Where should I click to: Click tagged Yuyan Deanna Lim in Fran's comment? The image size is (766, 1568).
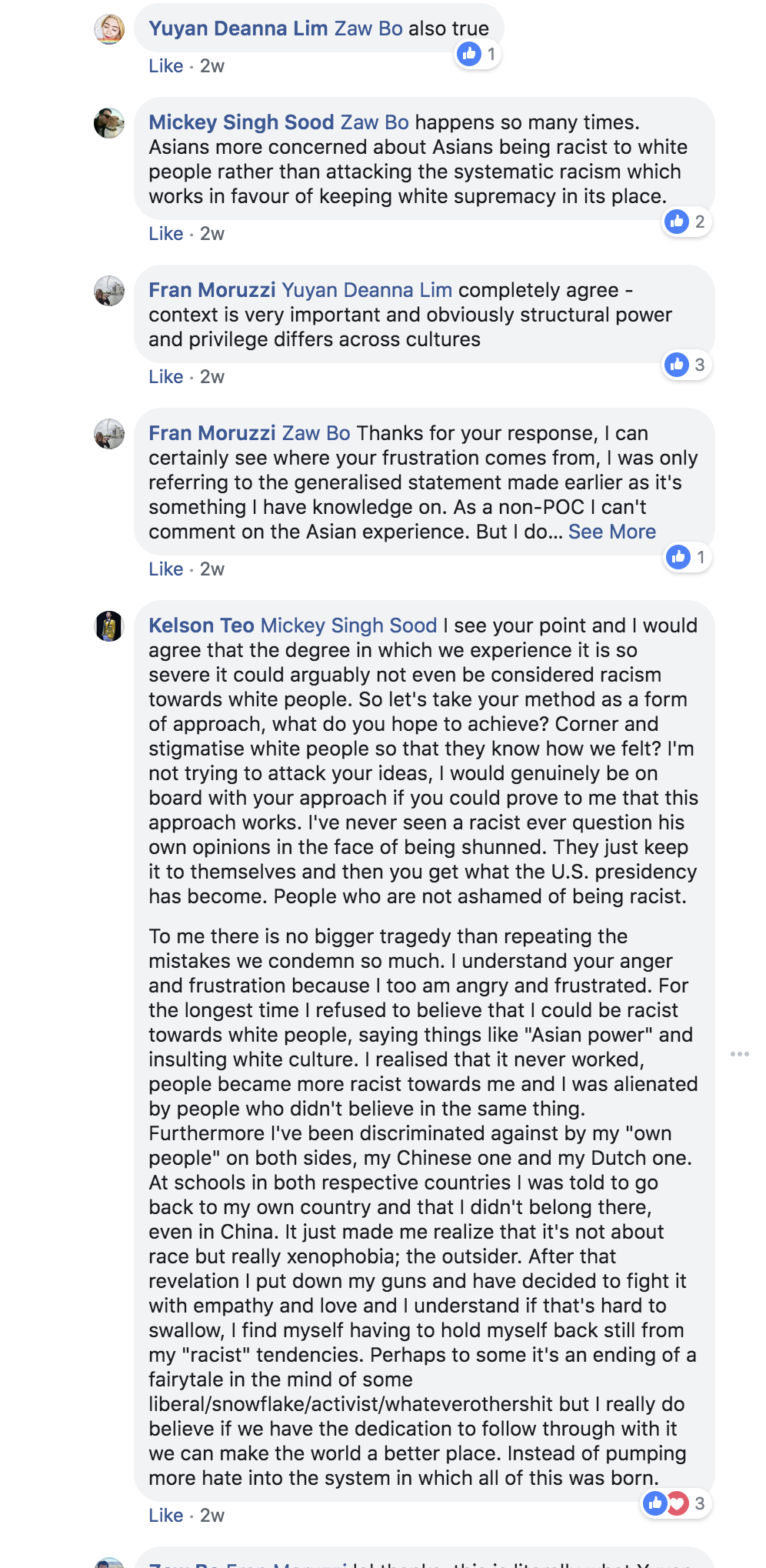pos(367,290)
